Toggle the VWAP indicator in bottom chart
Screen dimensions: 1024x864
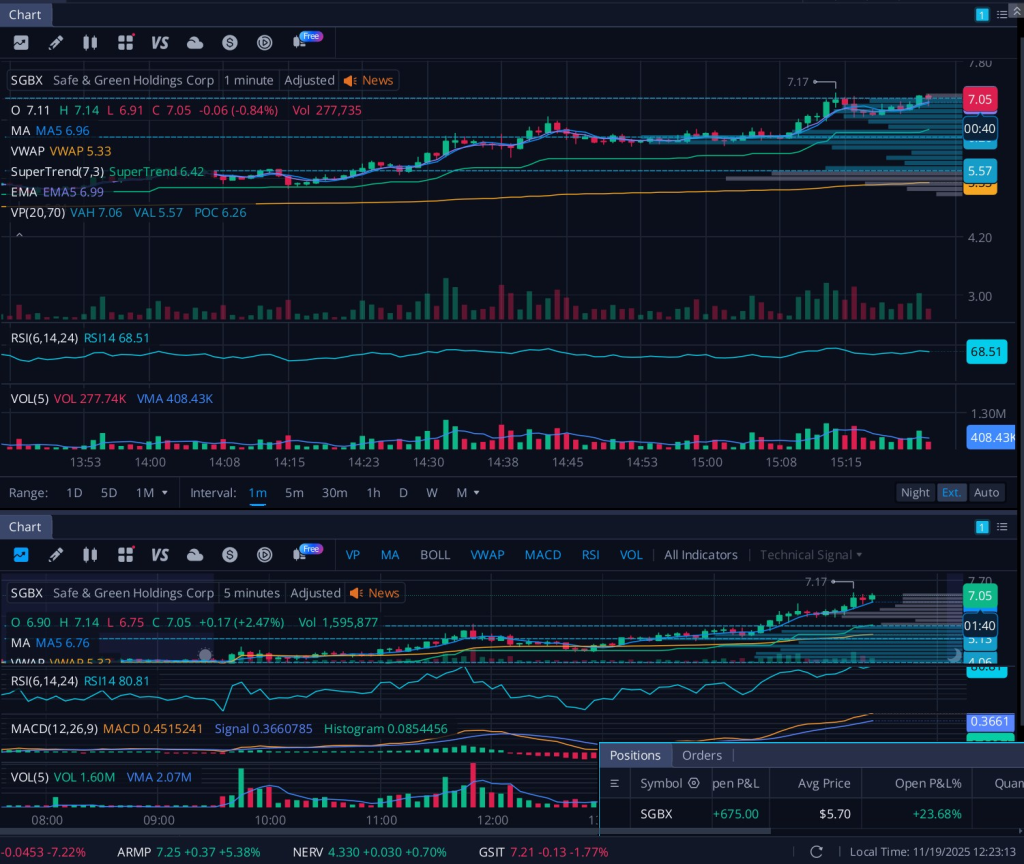coord(487,555)
